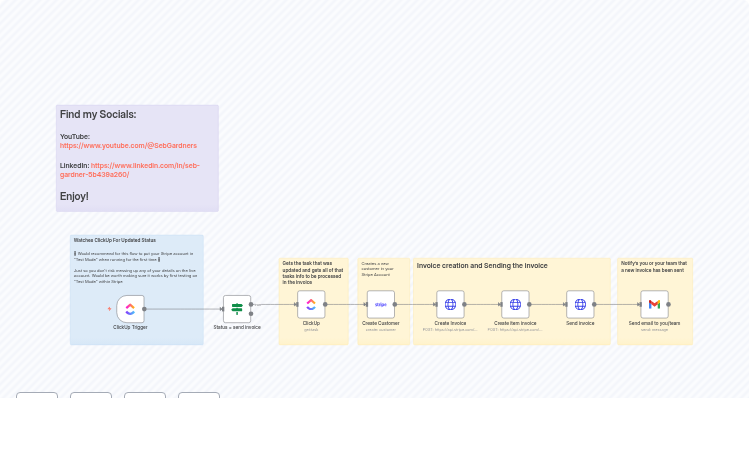
Task: Click the ClickUp get-task node icon
Action: 311,304
